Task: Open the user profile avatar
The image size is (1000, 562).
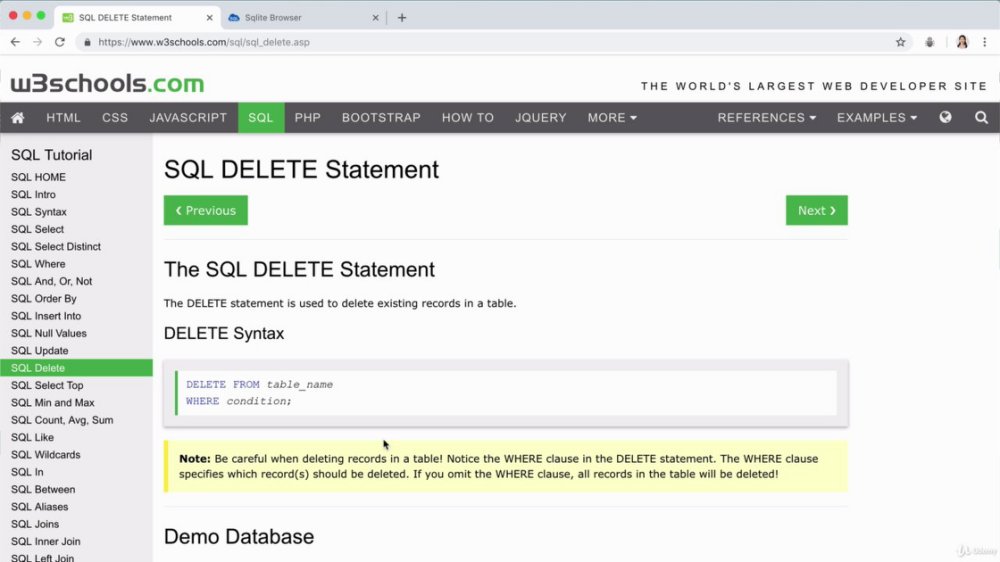Action: (962, 42)
